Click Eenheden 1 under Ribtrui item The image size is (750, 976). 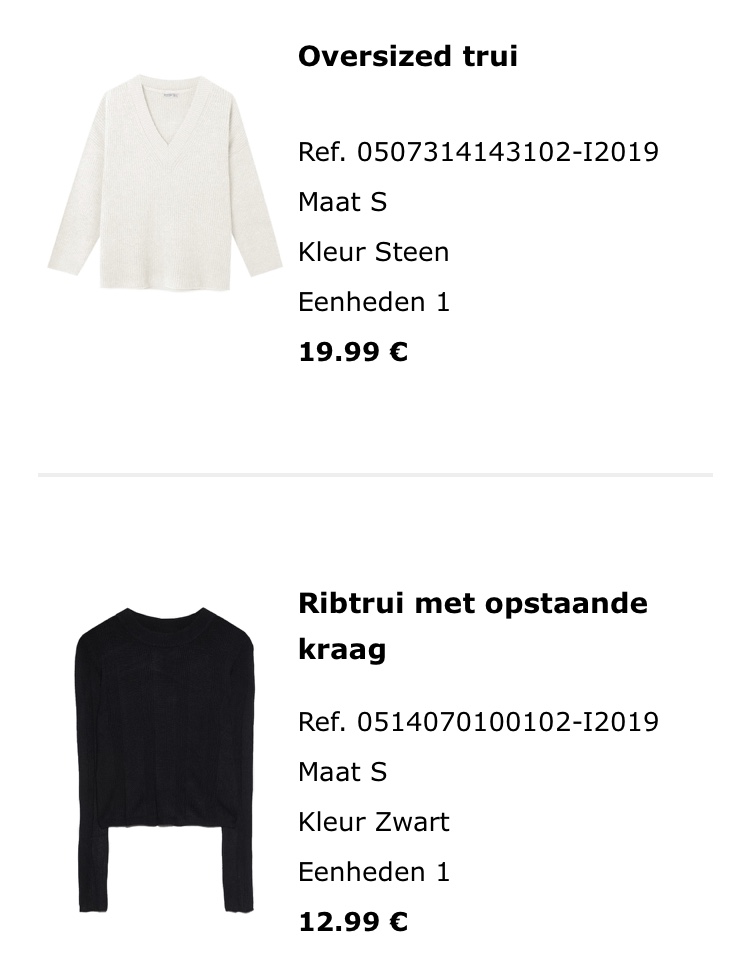click(x=374, y=872)
